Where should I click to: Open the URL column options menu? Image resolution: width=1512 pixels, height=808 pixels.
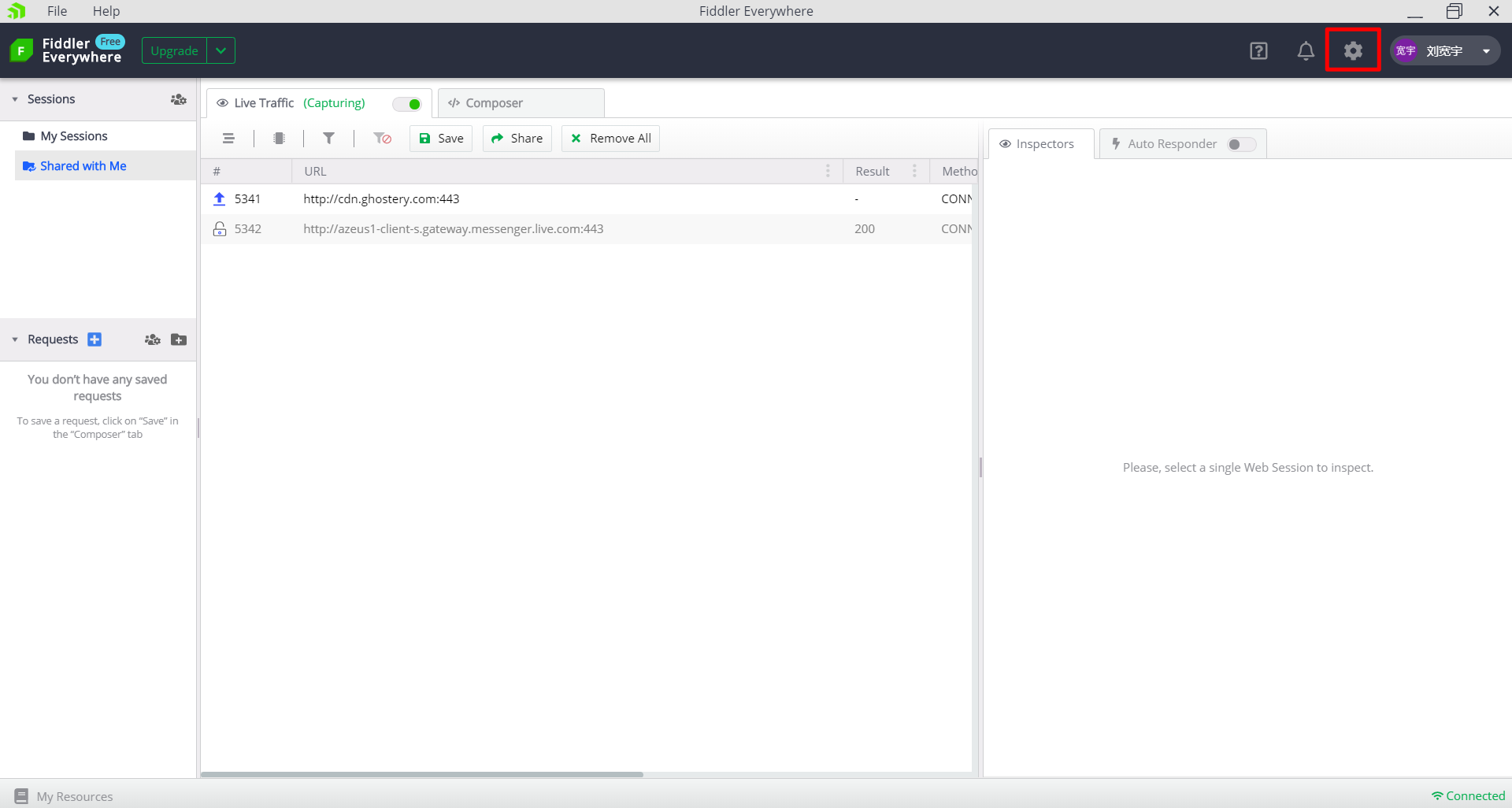tap(828, 171)
